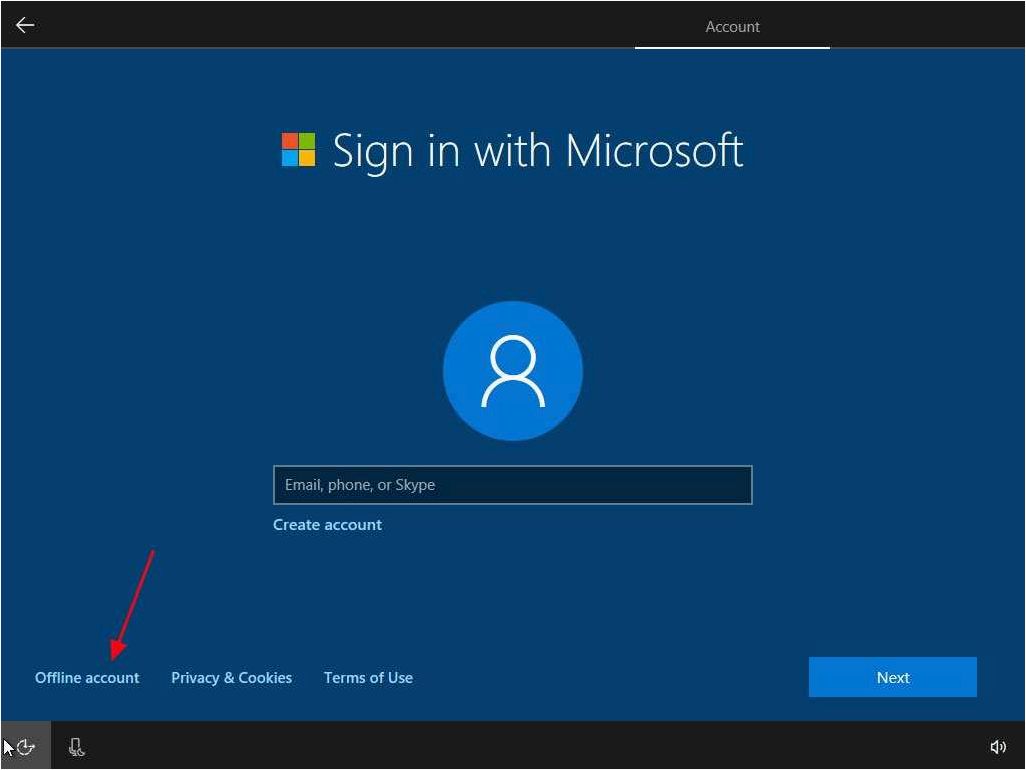This screenshot has width=1026, height=770.
Task: Go back using the back arrow
Action: point(25,26)
